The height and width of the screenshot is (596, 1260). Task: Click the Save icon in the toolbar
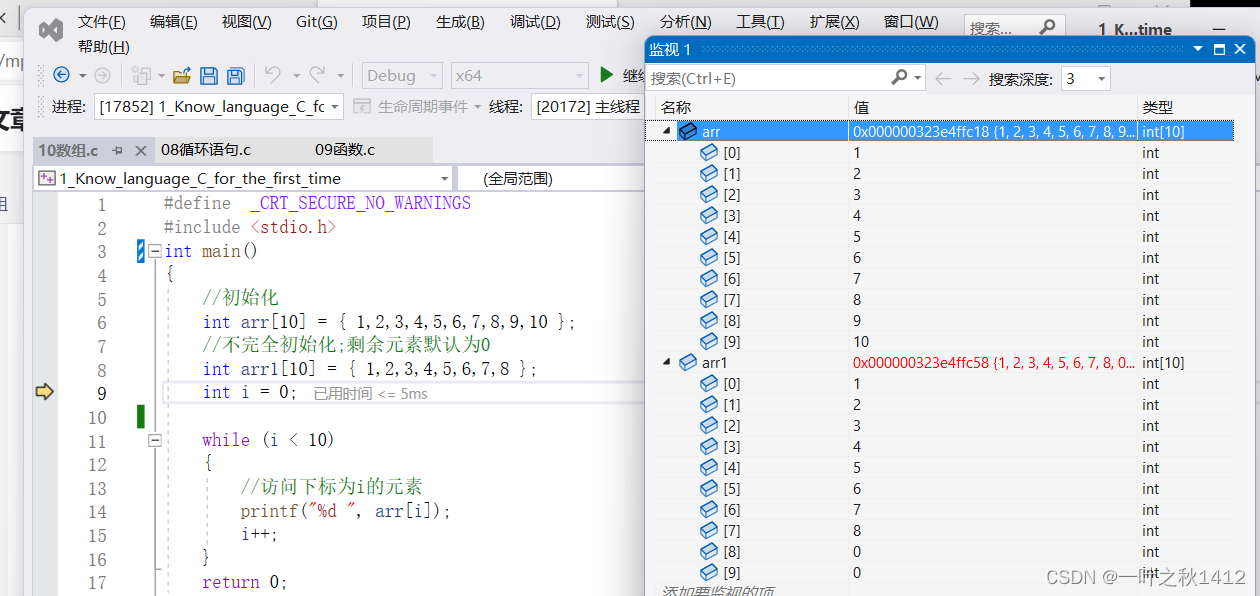210,76
